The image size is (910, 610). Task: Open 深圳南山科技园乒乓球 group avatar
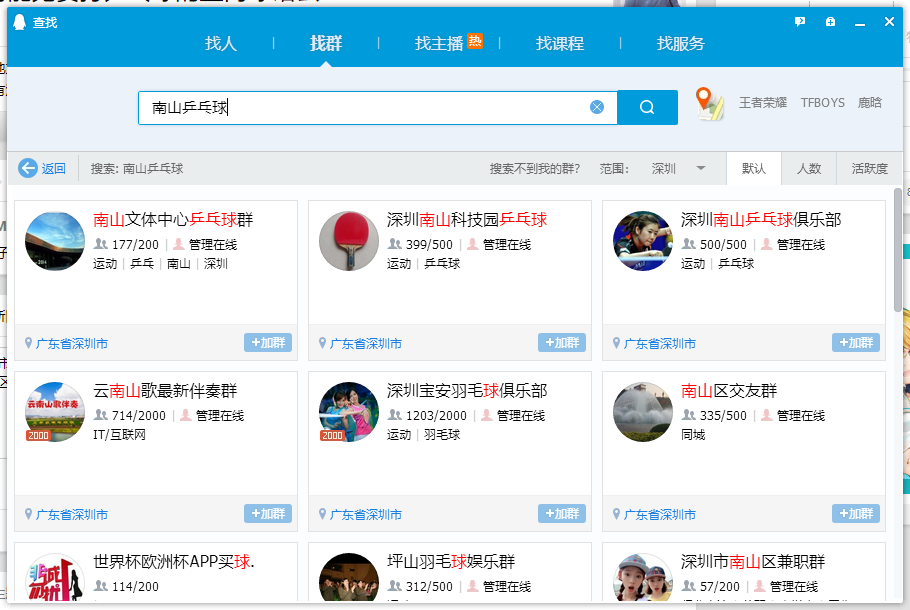click(x=349, y=241)
